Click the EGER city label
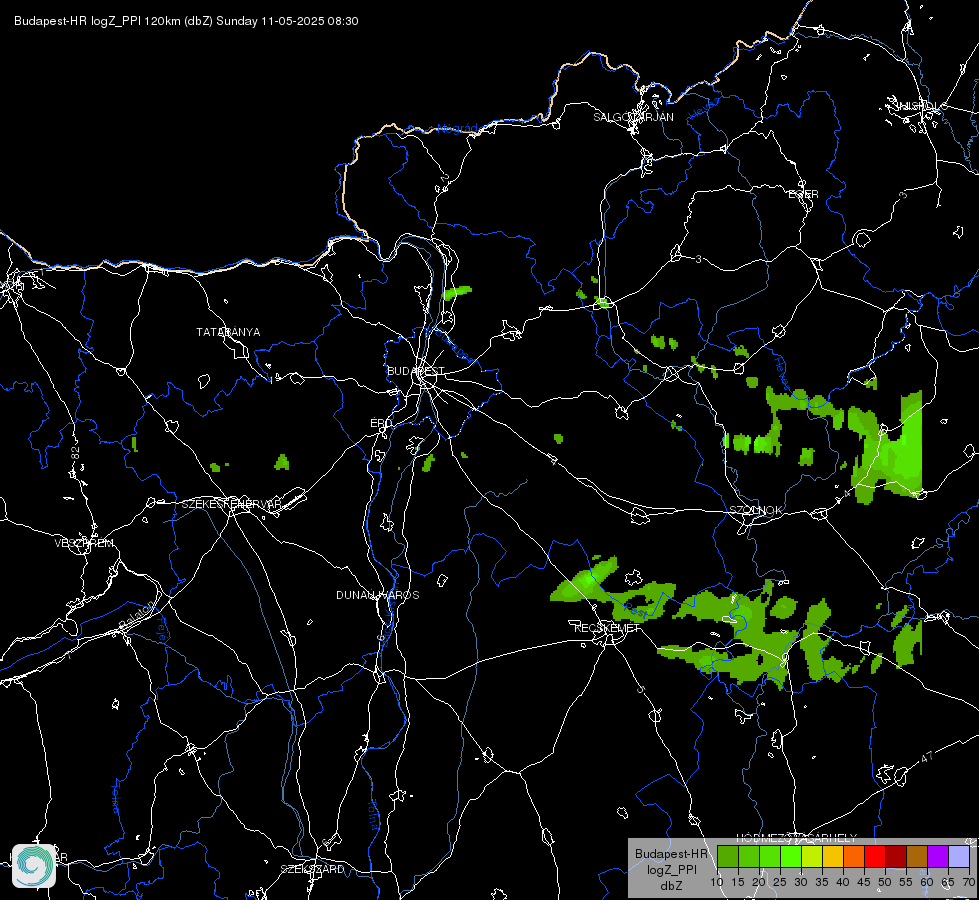The height and width of the screenshot is (900, 979). 804,194
